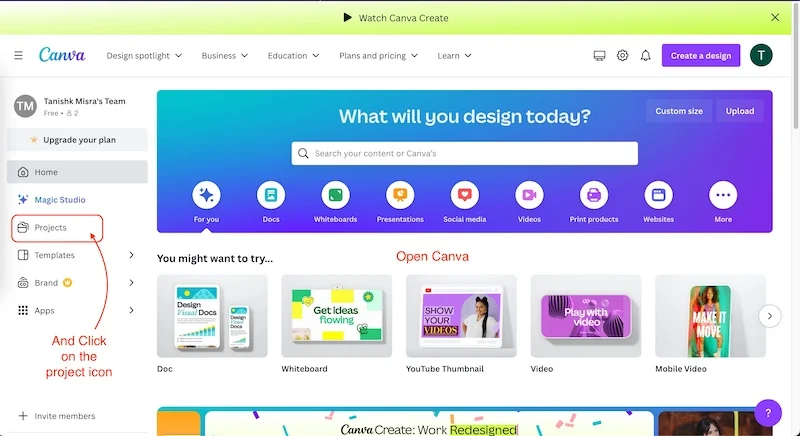Open the hamburger menu icon

pos(18,56)
